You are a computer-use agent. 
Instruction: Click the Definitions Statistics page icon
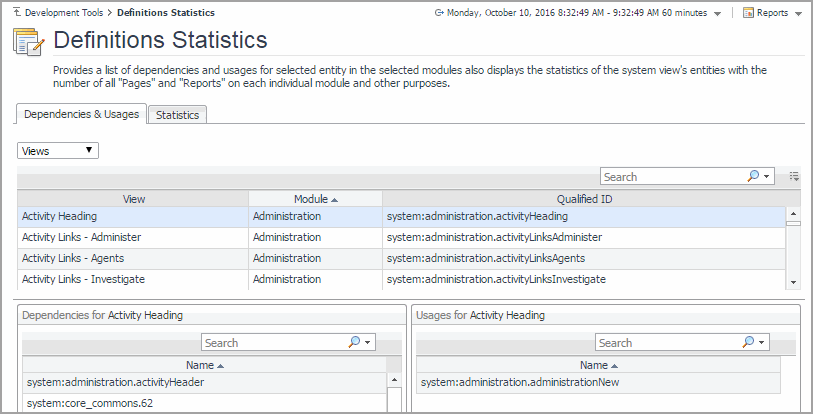tap(28, 42)
